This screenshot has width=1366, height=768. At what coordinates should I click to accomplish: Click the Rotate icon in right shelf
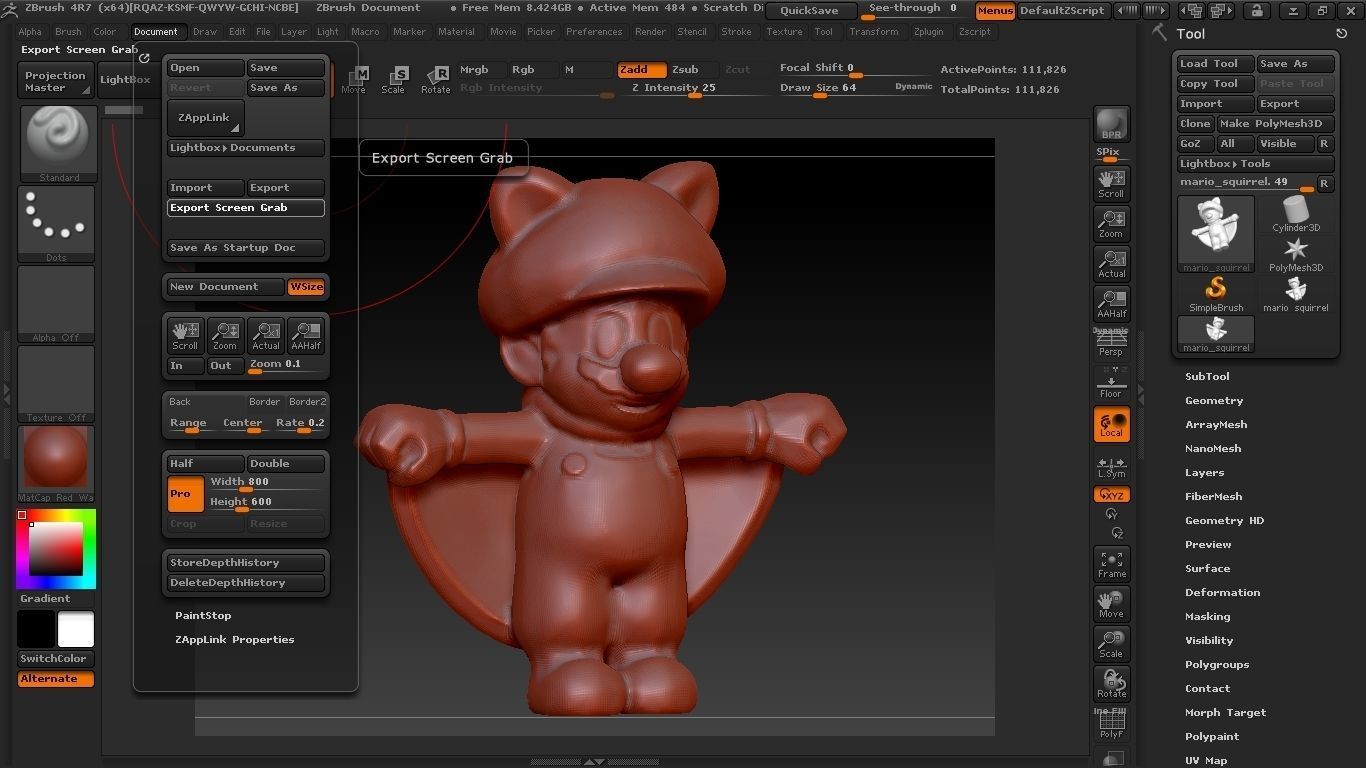(x=1111, y=684)
